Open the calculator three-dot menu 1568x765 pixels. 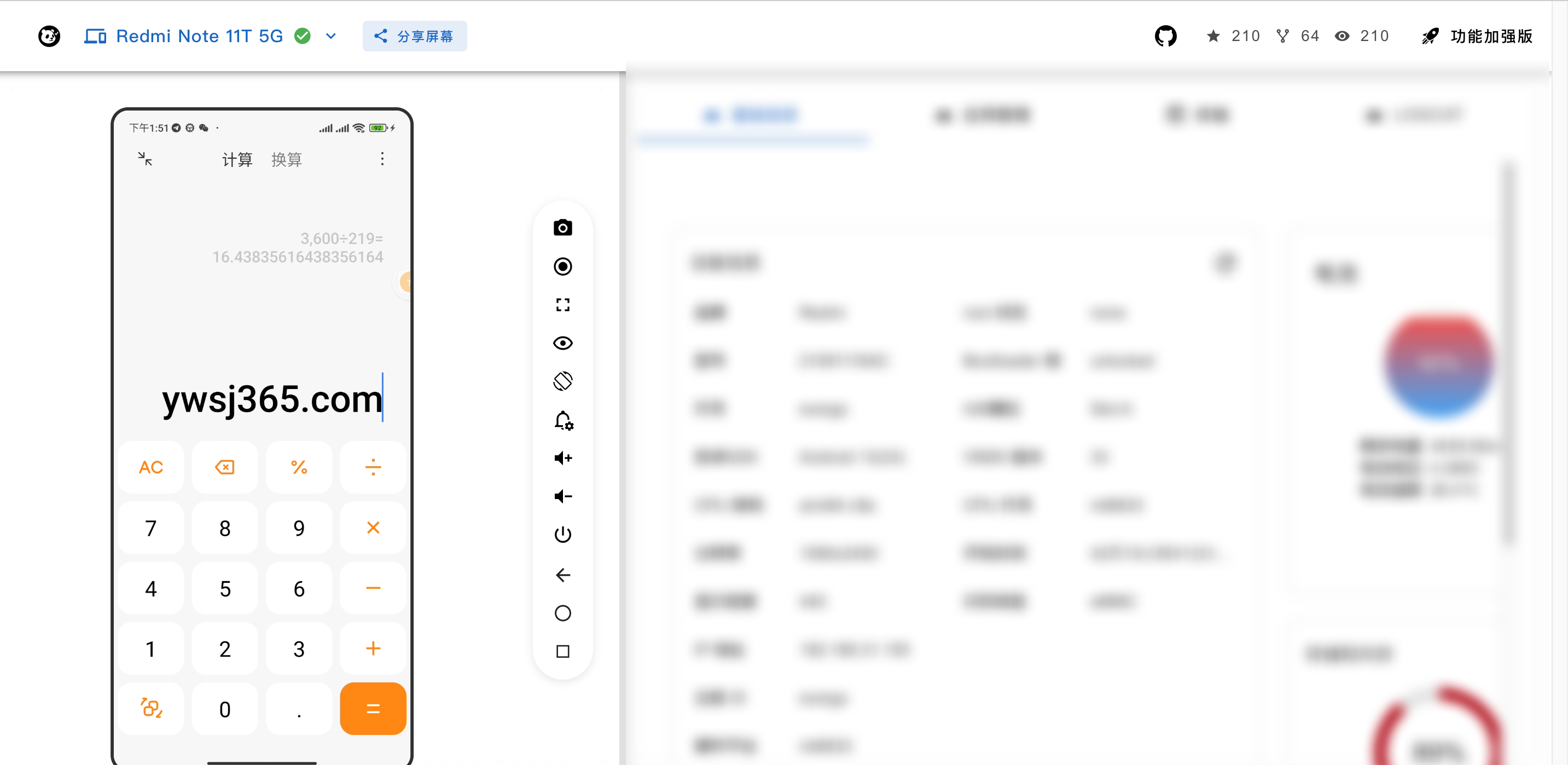click(382, 159)
